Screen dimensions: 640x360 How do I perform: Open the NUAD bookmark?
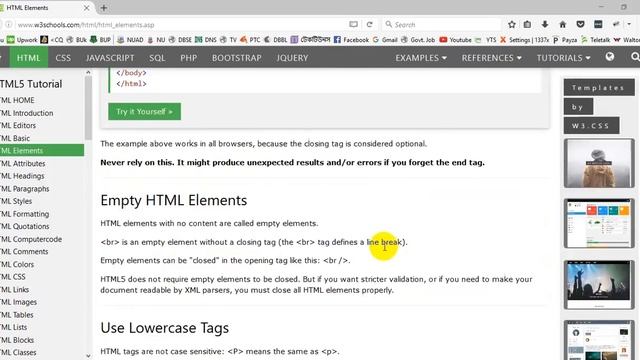[x=130, y=40]
